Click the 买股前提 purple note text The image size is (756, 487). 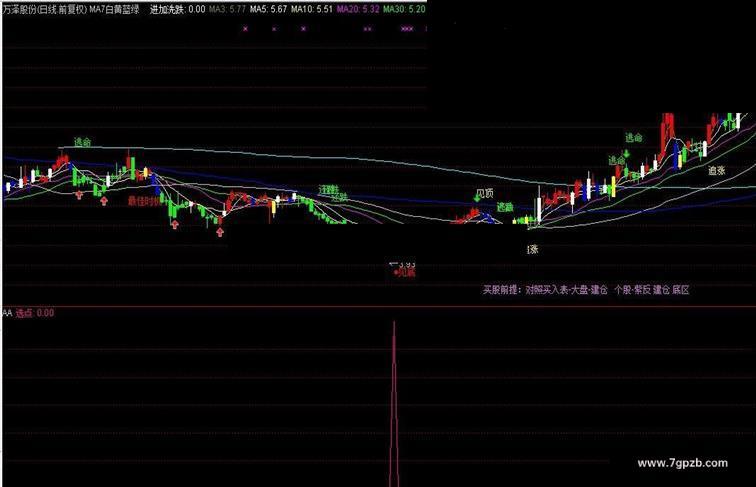[x=586, y=290]
